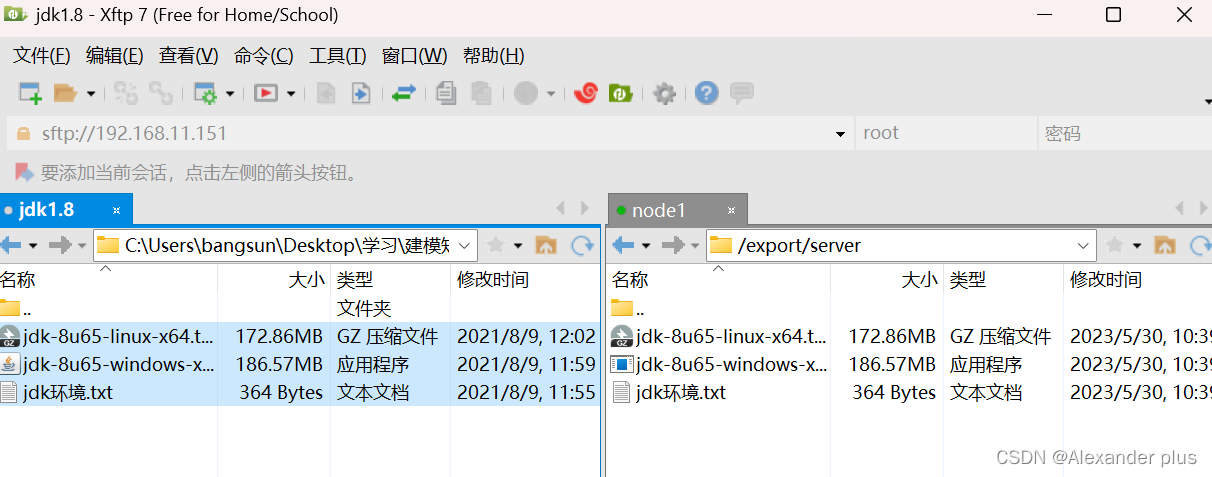Go to local home folder icon

(546, 245)
